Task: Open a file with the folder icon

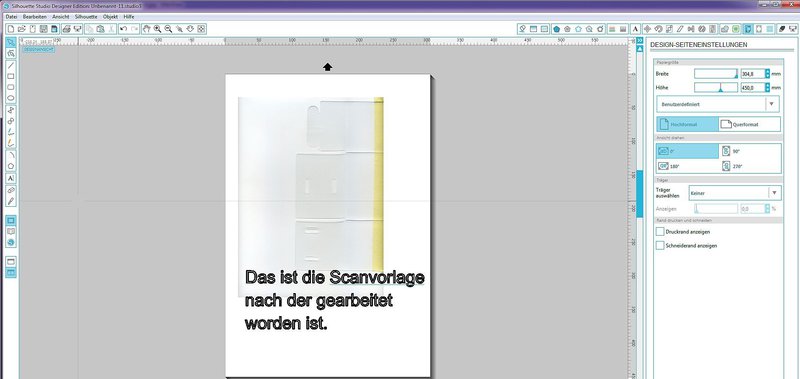Action: [x=22, y=29]
